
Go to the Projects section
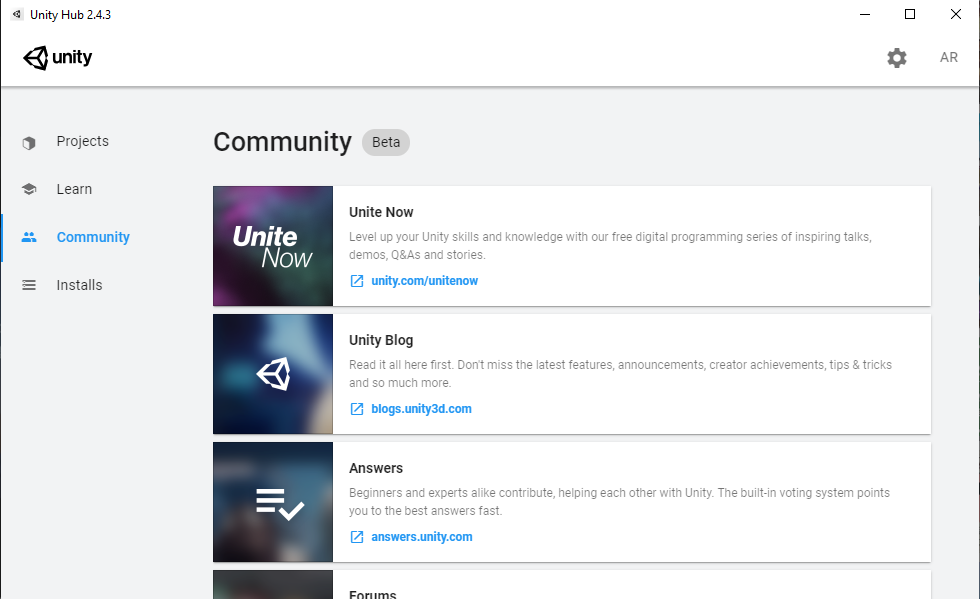tap(82, 141)
